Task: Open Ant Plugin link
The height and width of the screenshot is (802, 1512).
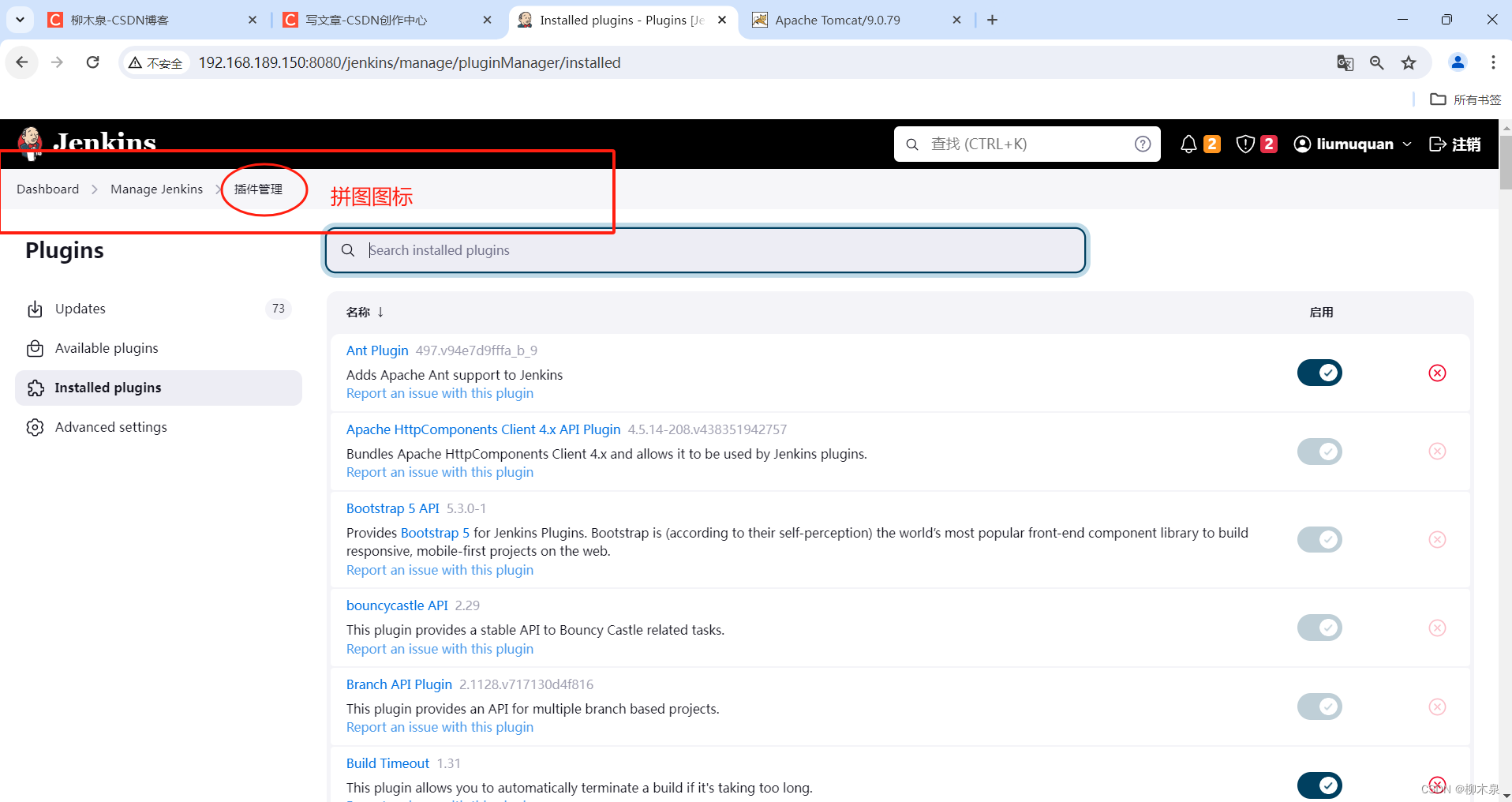Action: [377, 350]
